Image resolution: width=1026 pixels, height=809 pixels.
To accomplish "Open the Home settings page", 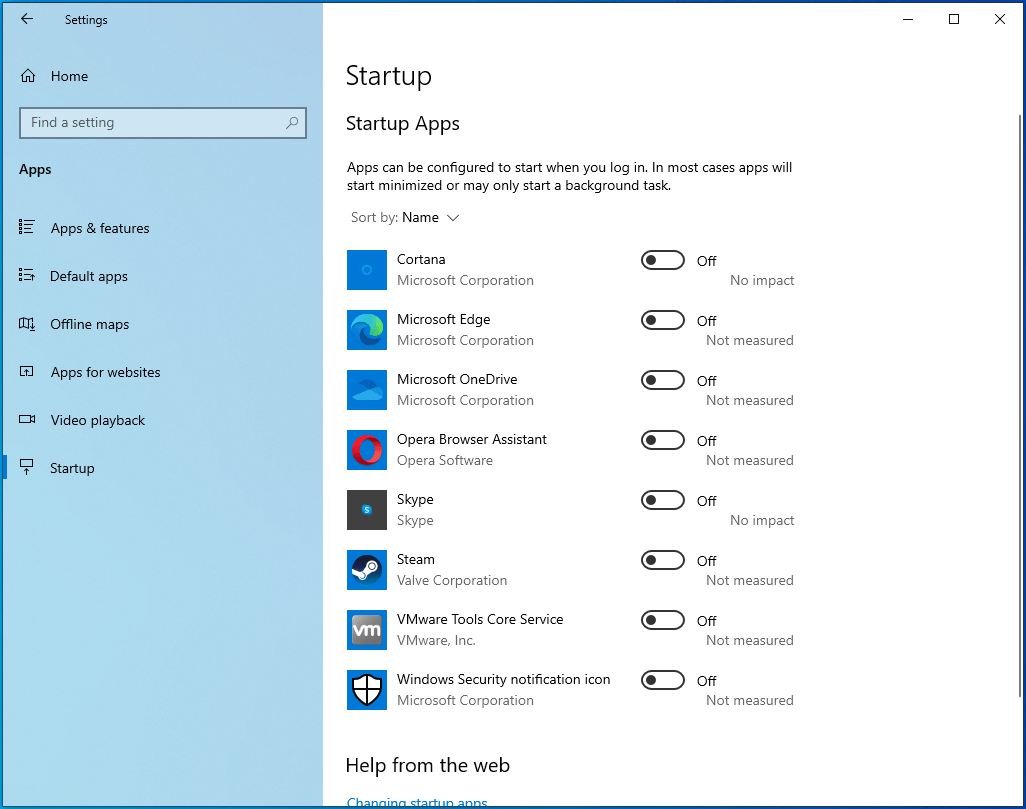I will 68,77.
